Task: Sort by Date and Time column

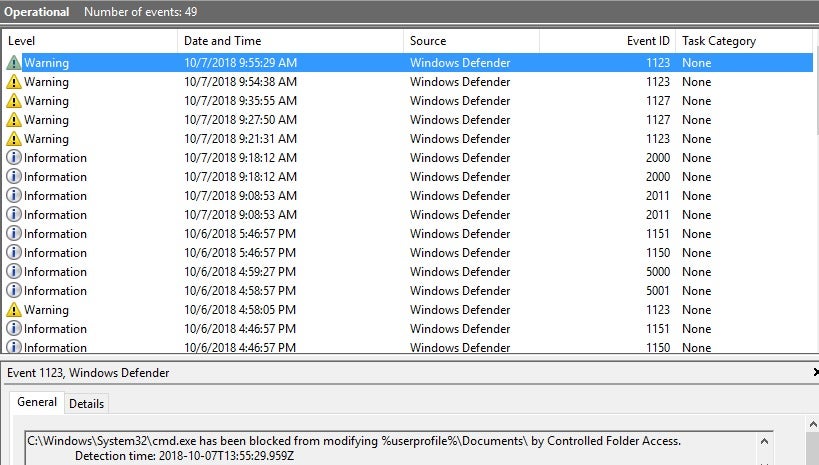Action: 290,41
